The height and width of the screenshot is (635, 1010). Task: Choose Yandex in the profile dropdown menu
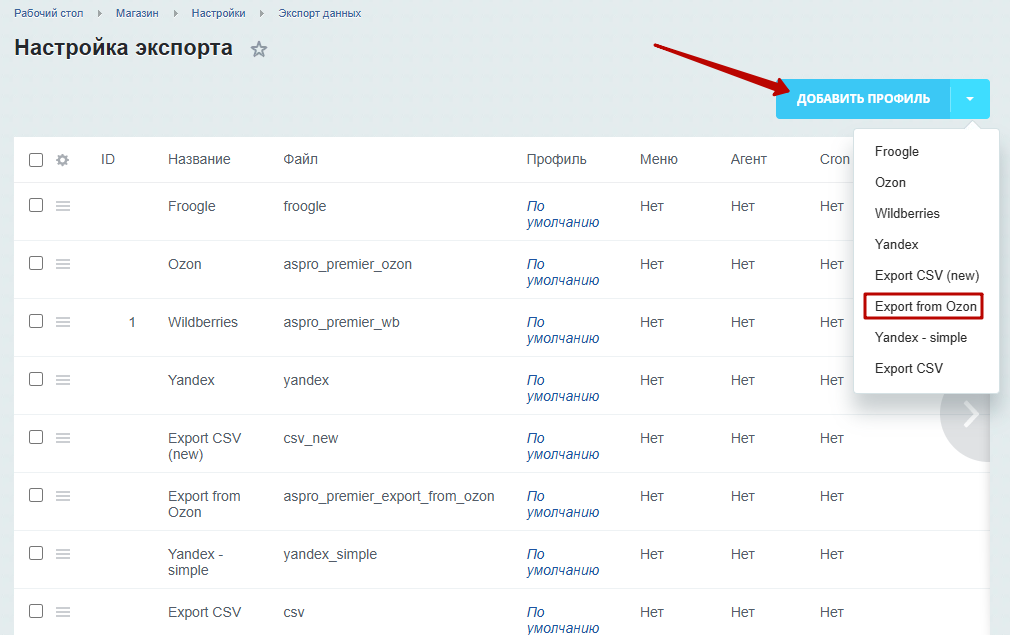point(897,244)
